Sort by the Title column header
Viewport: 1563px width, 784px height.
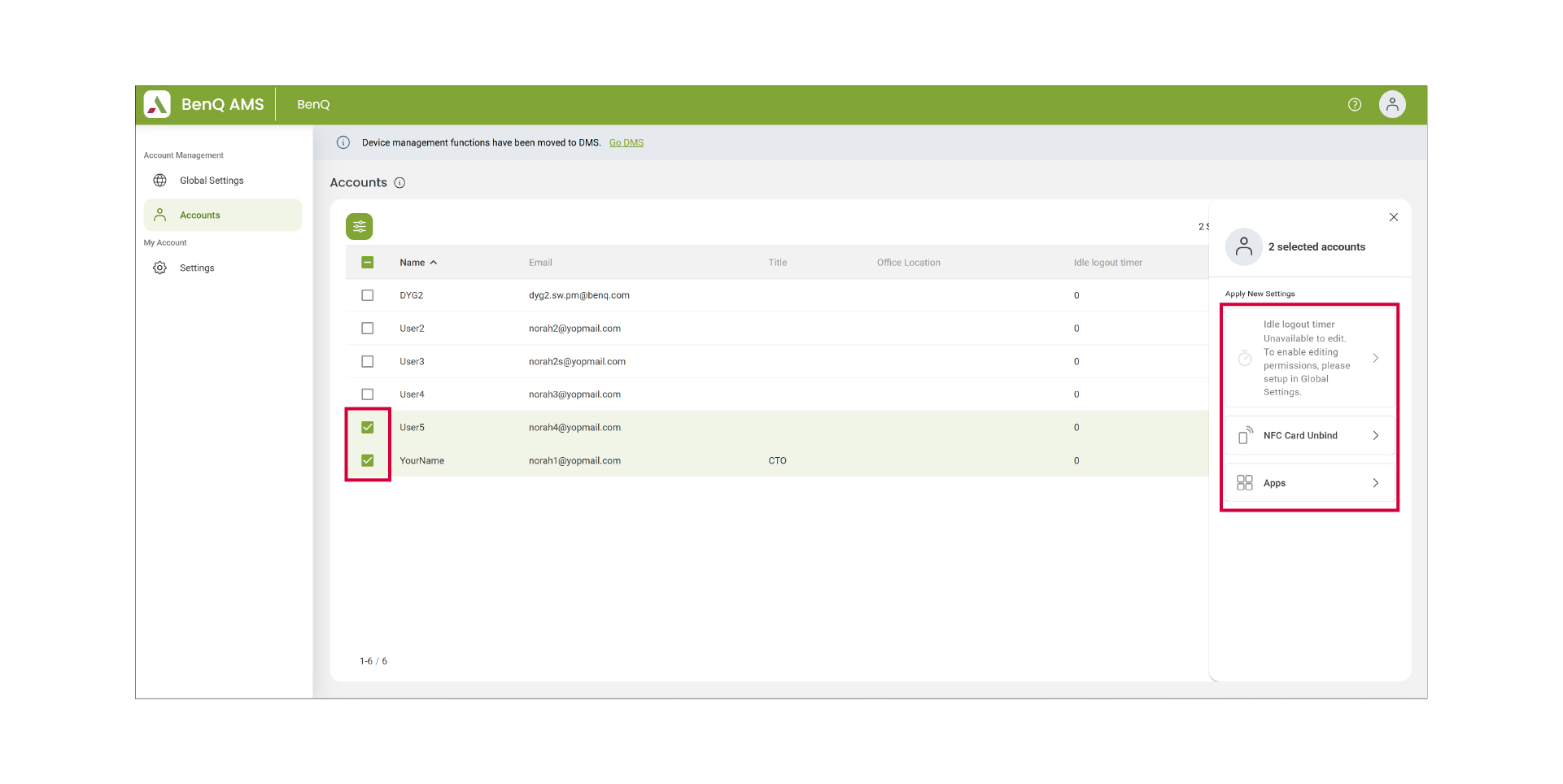(778, 263)
